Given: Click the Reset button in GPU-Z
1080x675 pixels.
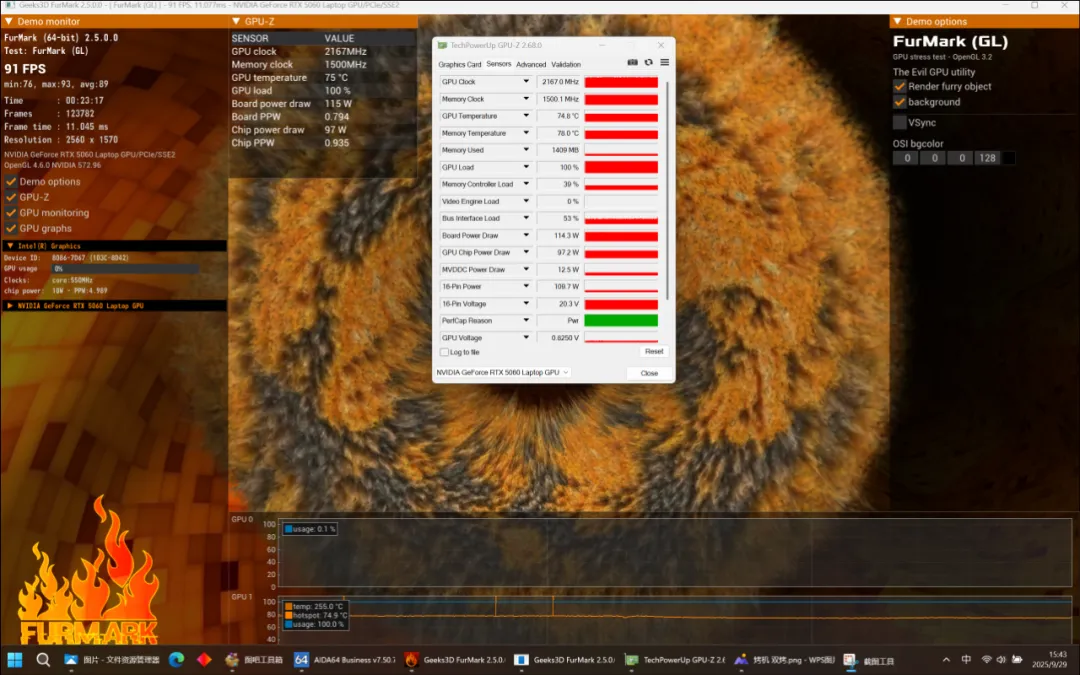Looking at the screenshot, I should pos(654,351).
